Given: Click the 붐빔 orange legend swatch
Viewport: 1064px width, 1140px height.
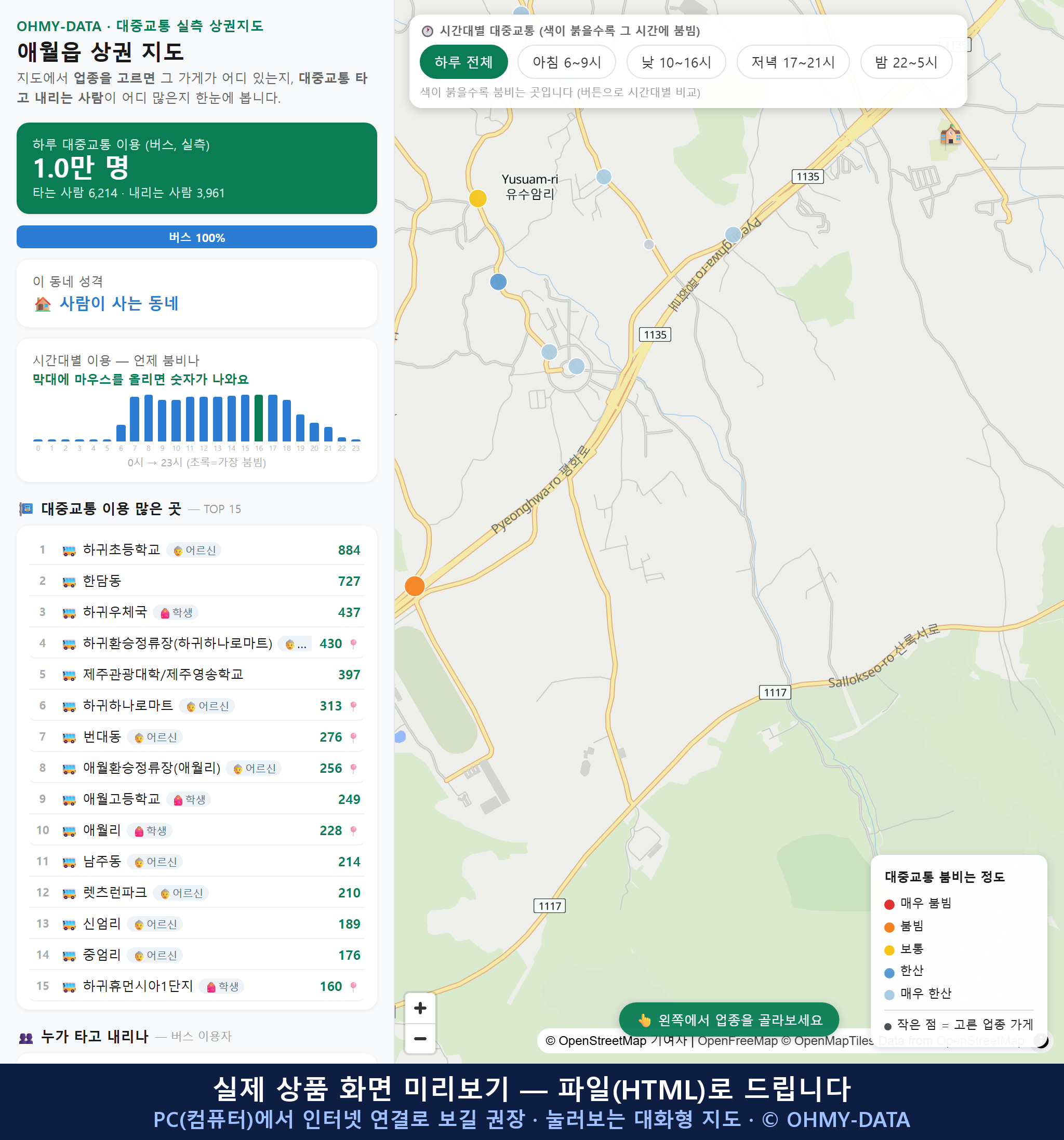Looking at the screenshot, I should coord(889,927).
